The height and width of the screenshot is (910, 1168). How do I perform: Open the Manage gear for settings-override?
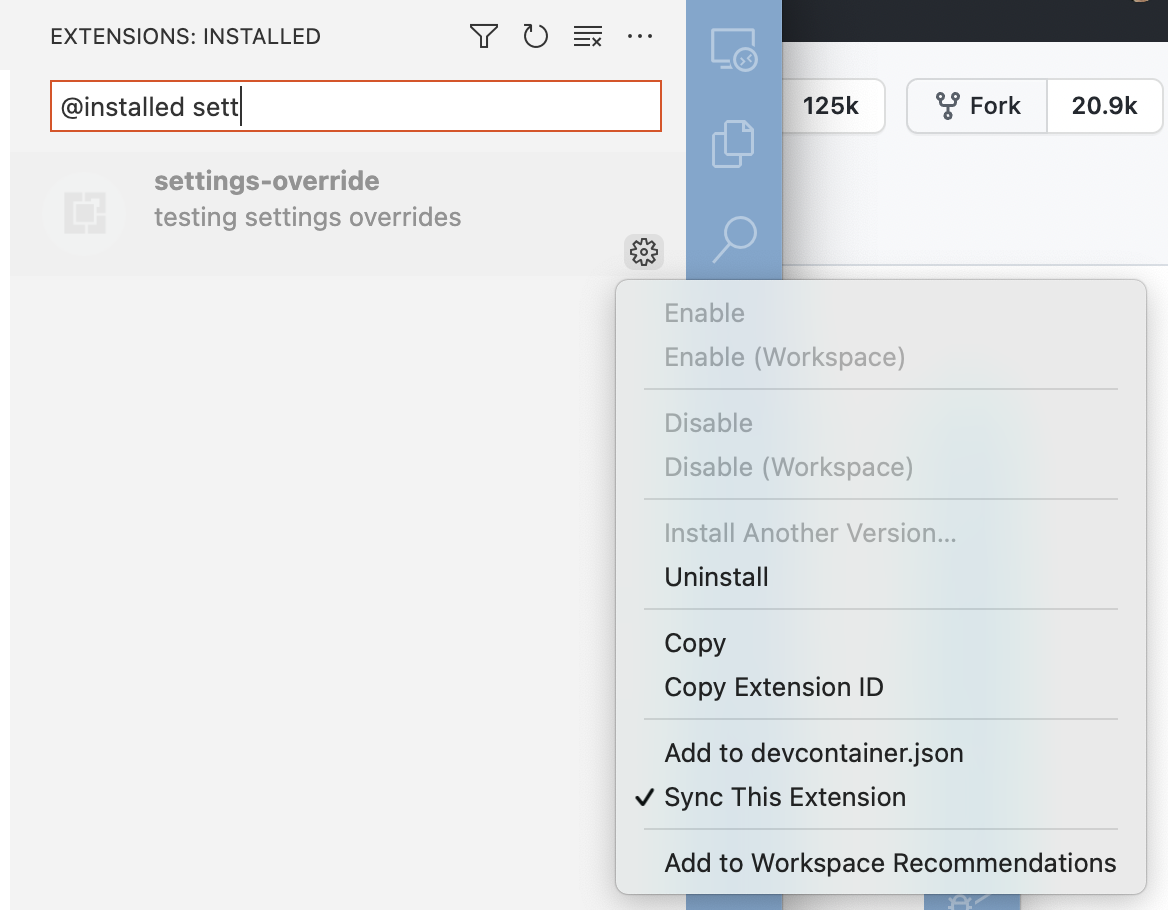[x=643, y=252]
